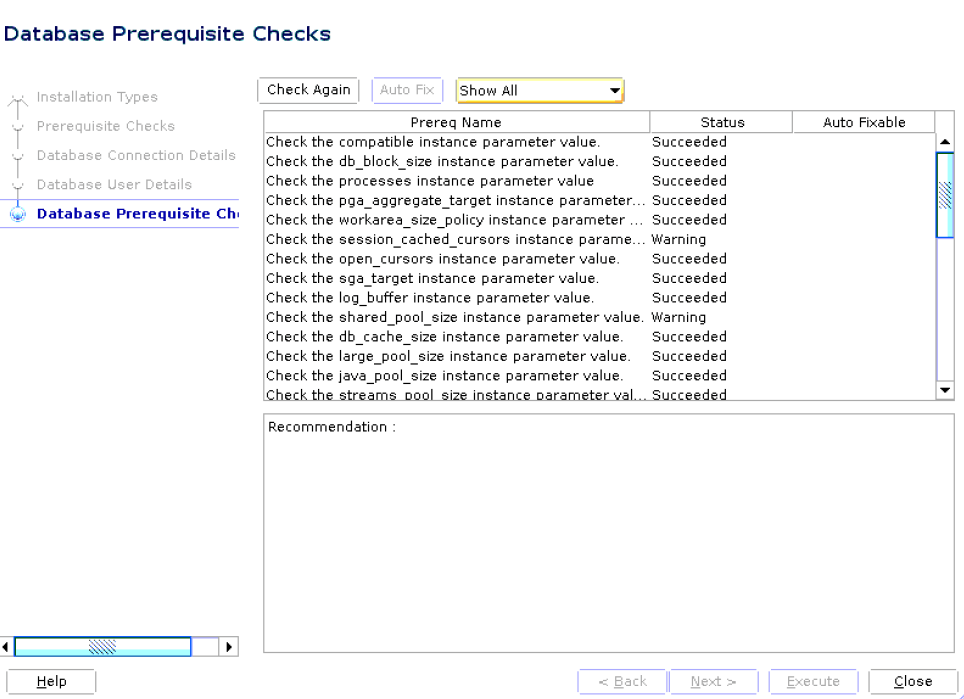964x699 pixels.
Task: Click the Installation Types step icon
Action: [x=18, y=96]
